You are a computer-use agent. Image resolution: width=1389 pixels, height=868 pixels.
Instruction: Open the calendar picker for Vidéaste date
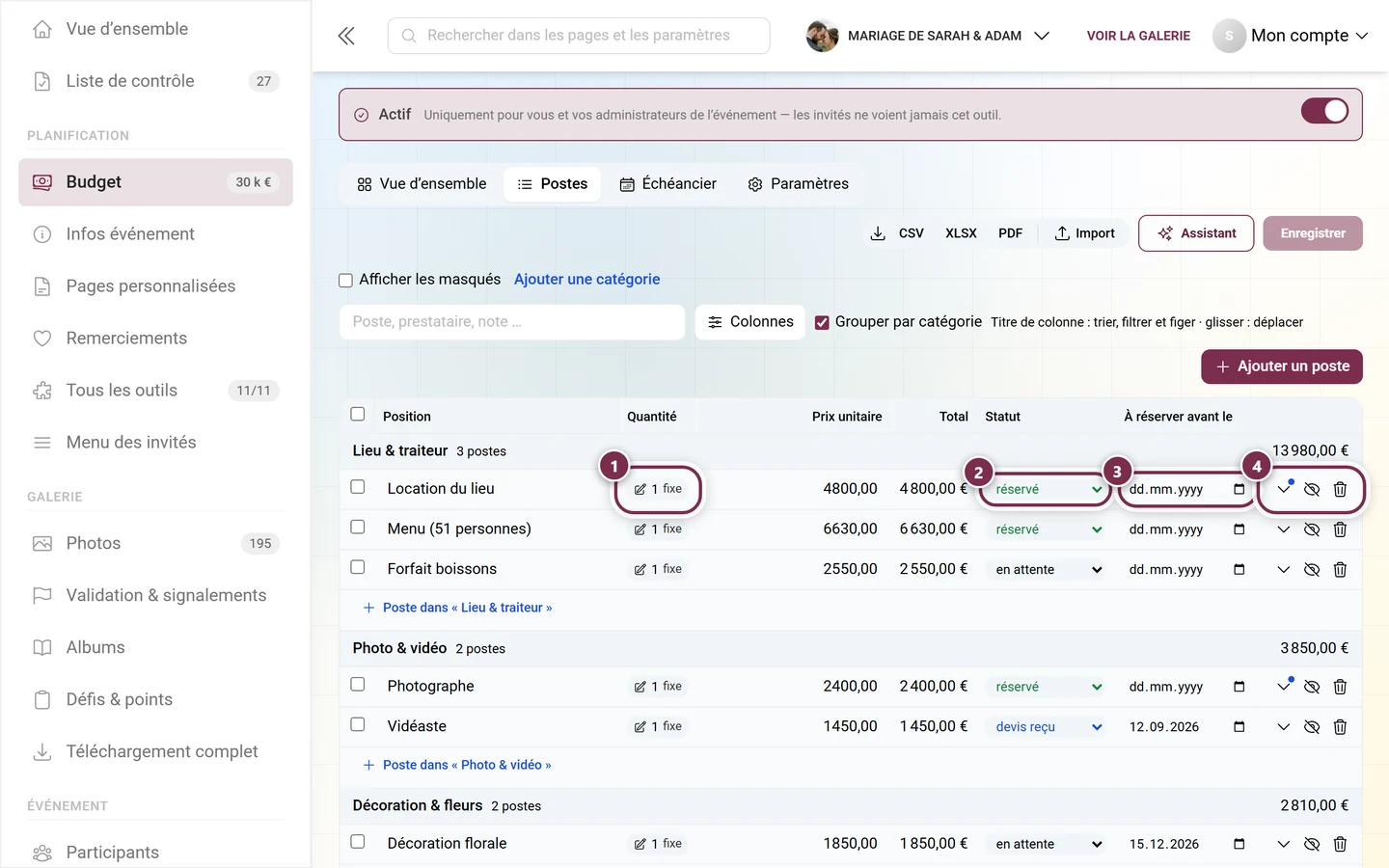coord(1239,726)
